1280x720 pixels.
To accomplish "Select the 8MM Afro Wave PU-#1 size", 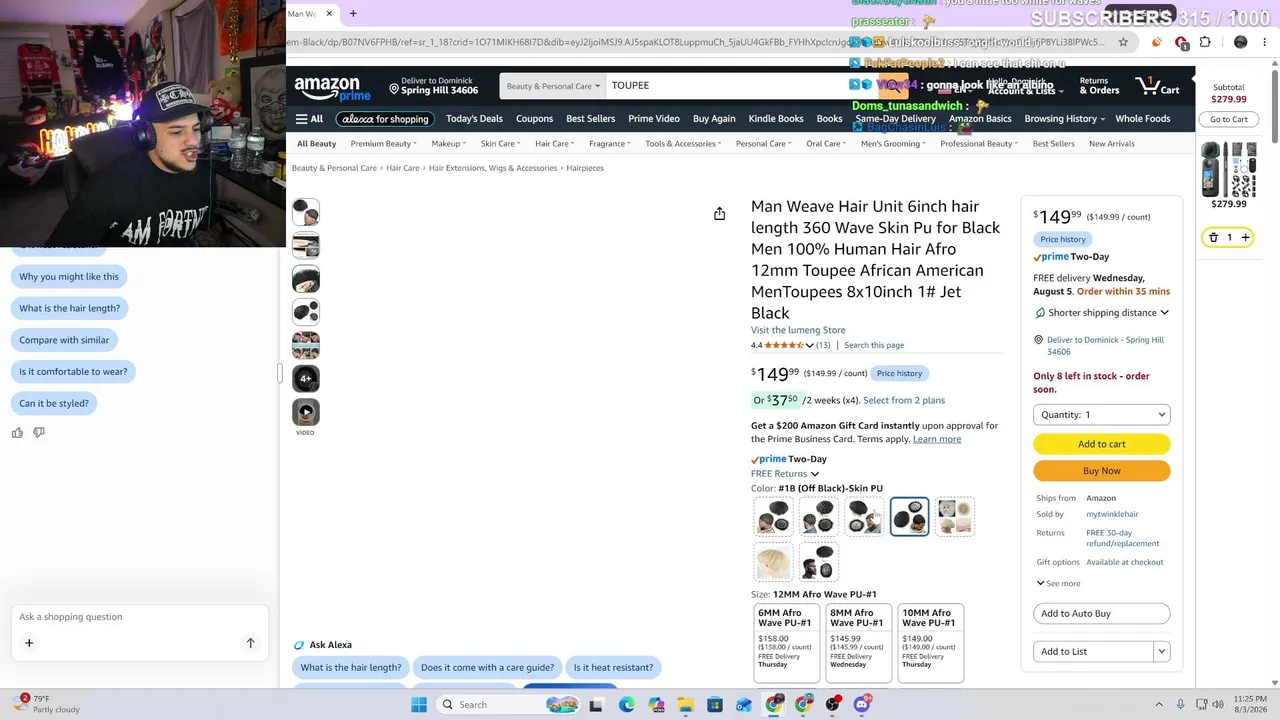I will (858, 642).
